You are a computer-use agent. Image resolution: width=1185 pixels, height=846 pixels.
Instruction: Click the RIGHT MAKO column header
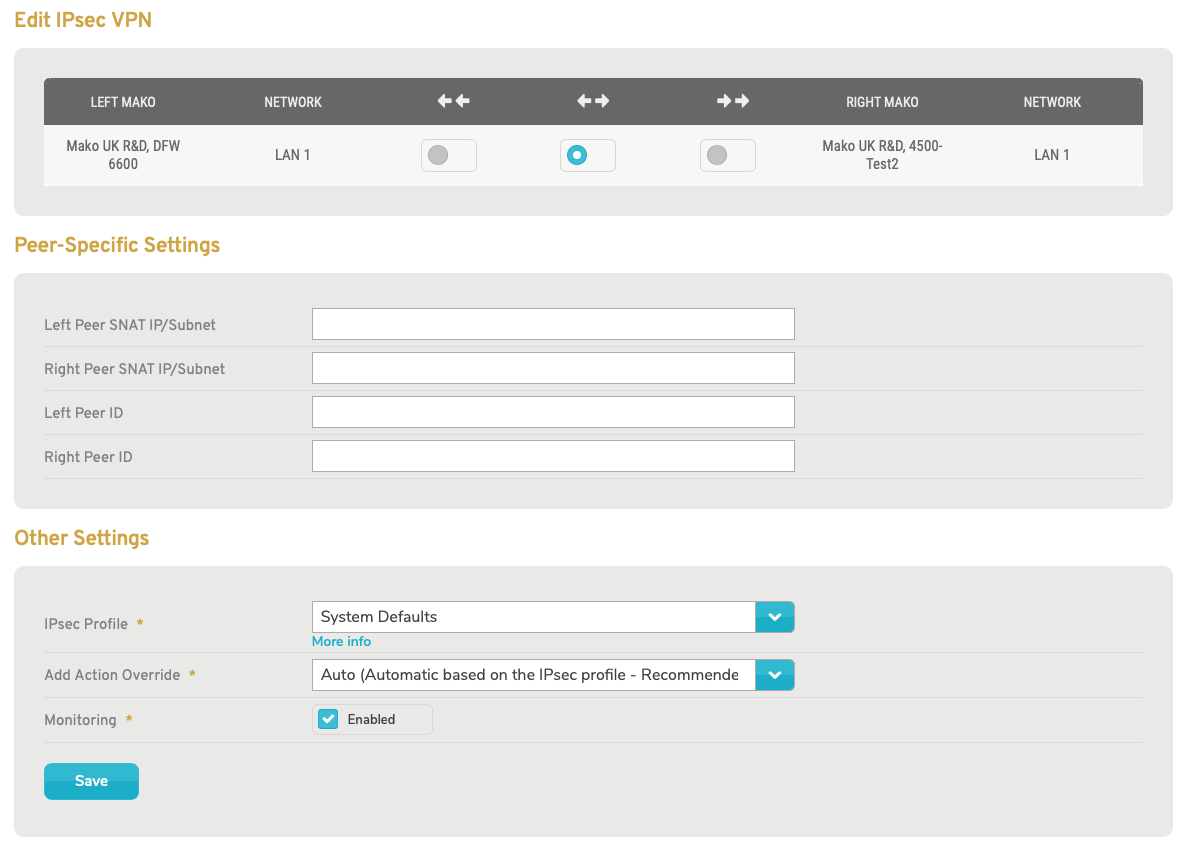point(881,102)
